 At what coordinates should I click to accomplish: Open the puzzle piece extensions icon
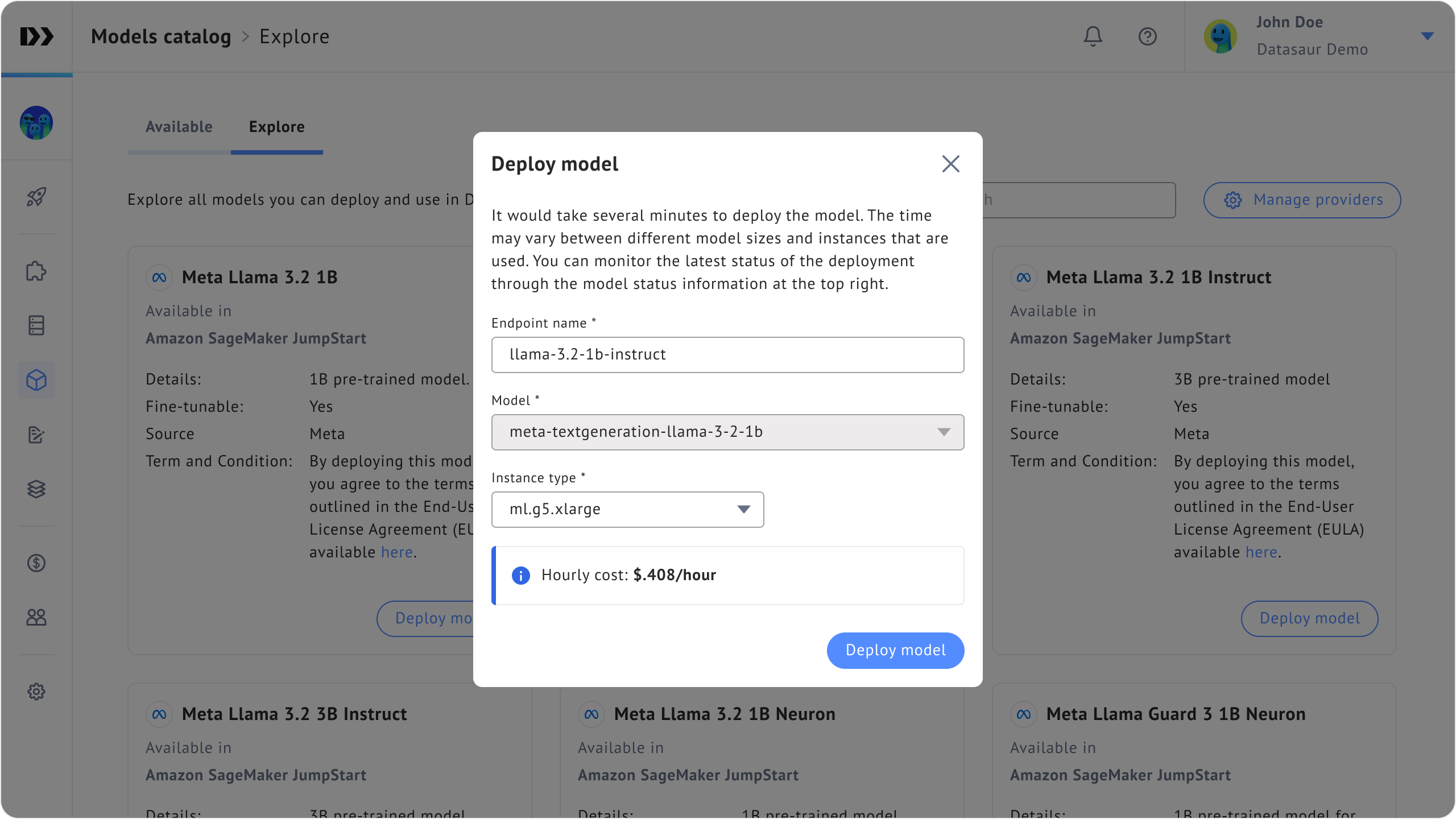tap(36, 271)
